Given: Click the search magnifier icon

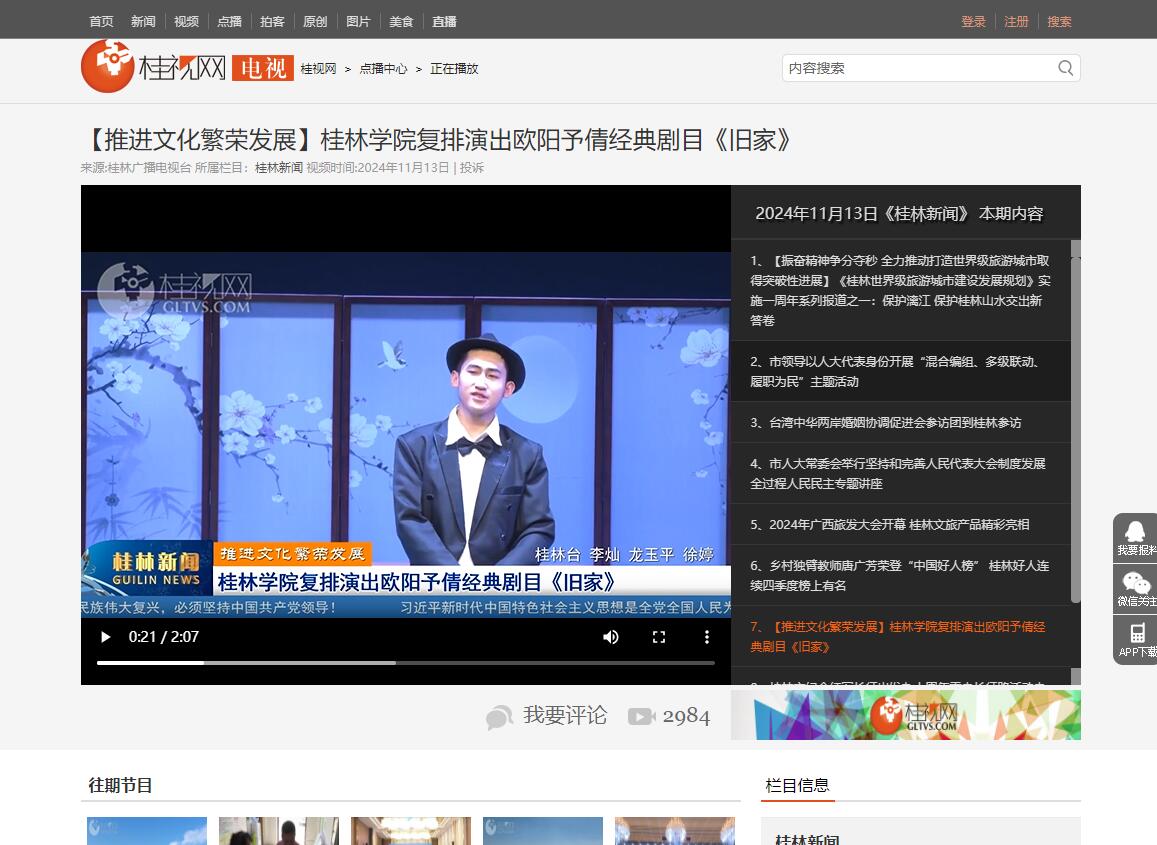Looking at the screenshot, I should 1065,68.
